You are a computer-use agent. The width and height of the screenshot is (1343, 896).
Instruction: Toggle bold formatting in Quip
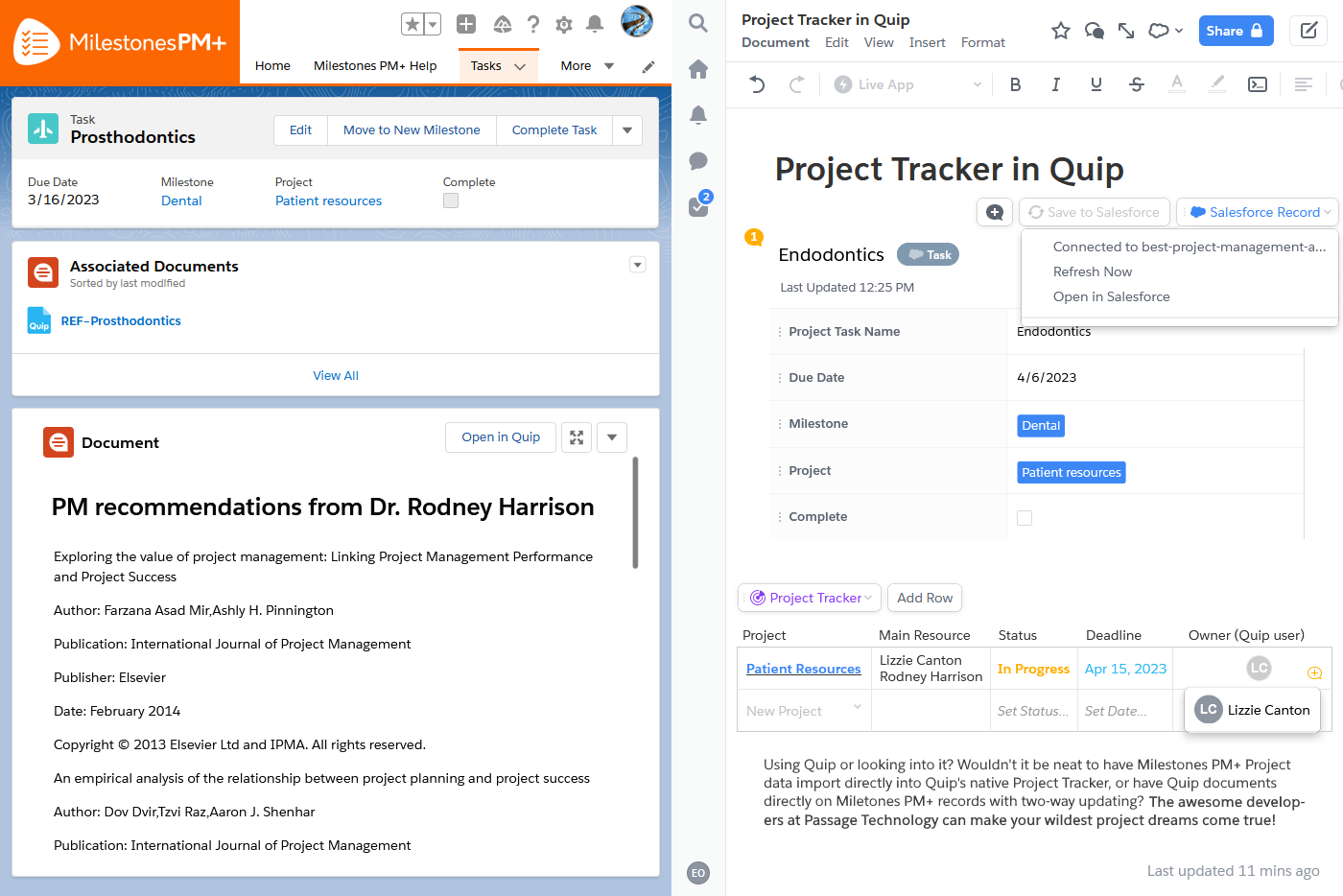click(x=1016, y=84)
